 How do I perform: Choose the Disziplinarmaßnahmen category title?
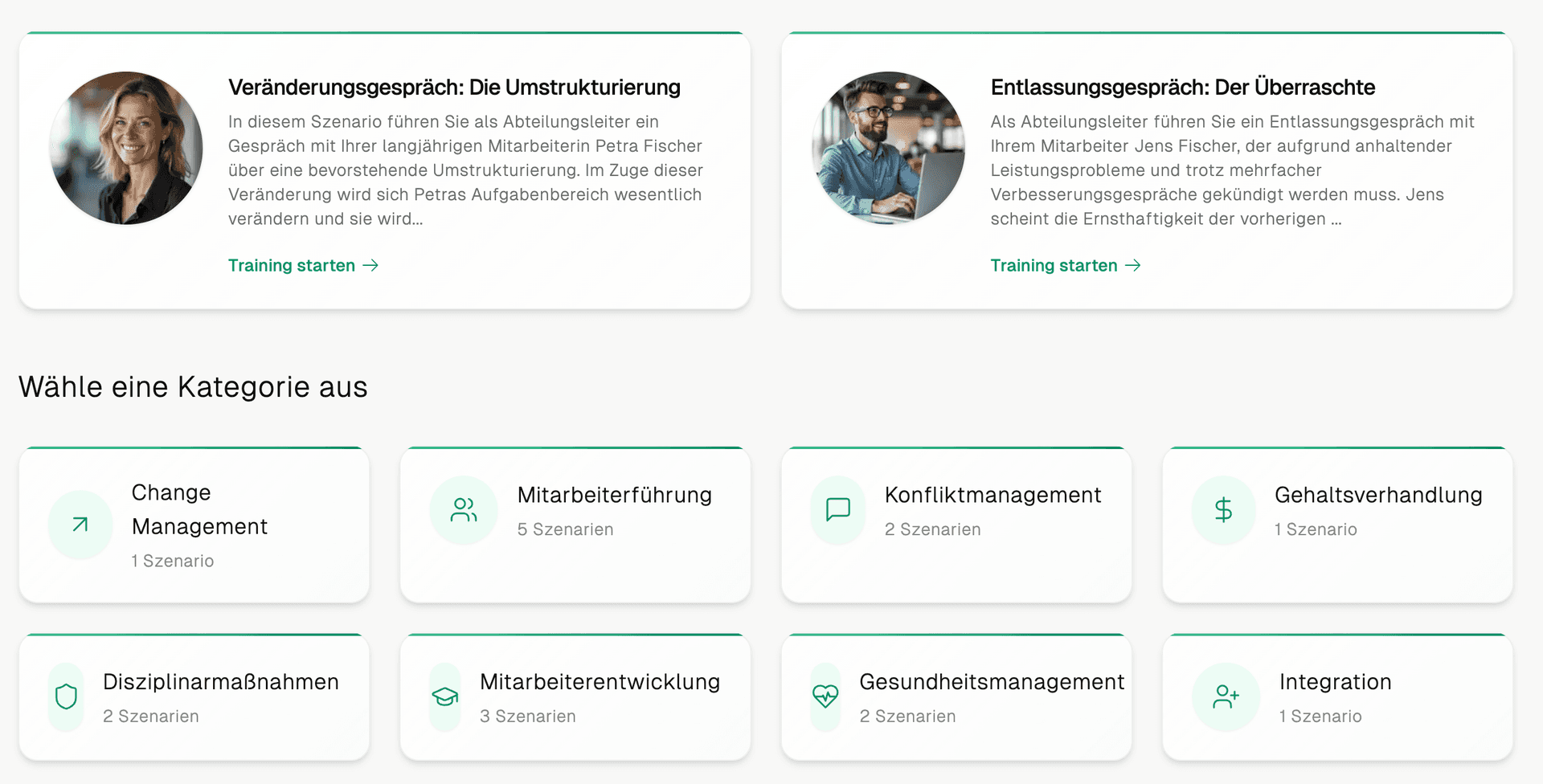click(221, 682)
